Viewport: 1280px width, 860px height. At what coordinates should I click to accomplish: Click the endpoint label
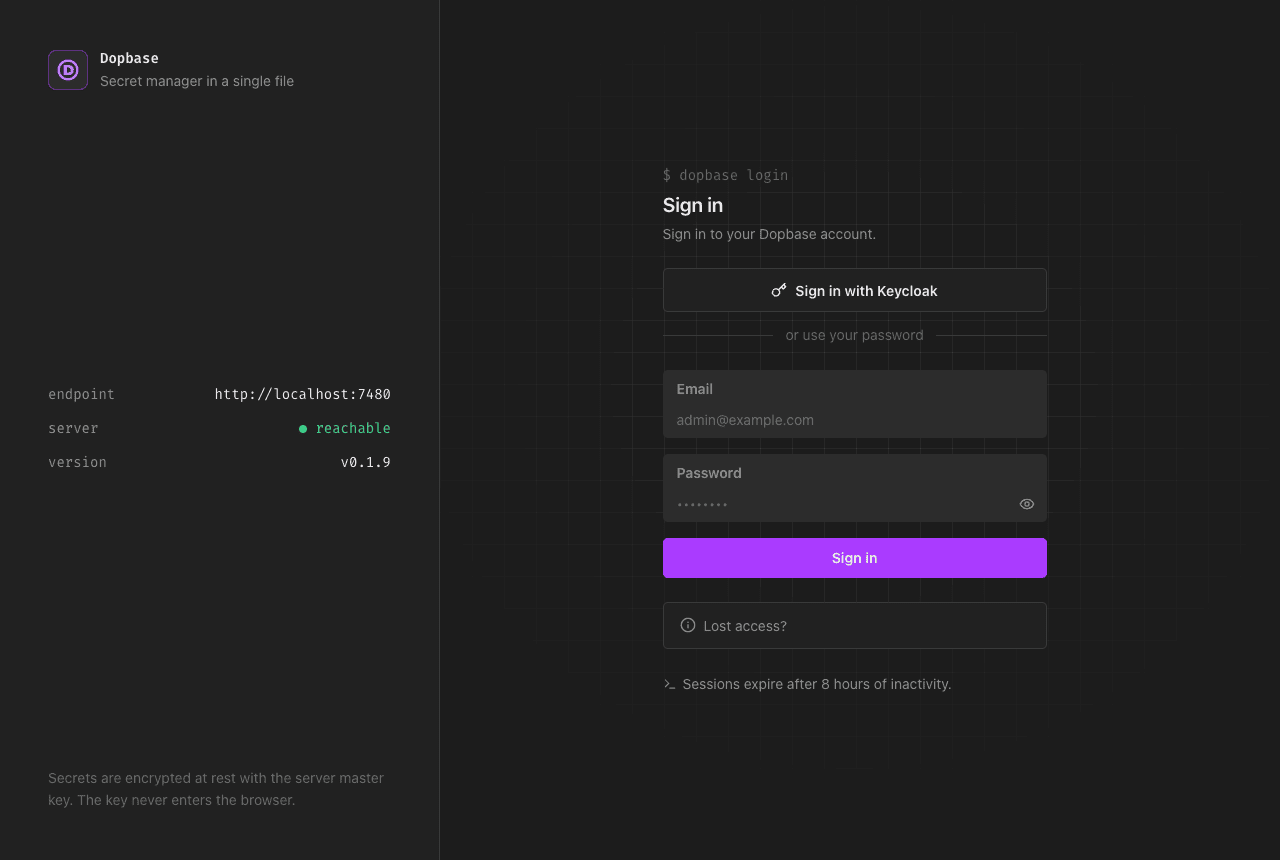[x=81, y=394]
